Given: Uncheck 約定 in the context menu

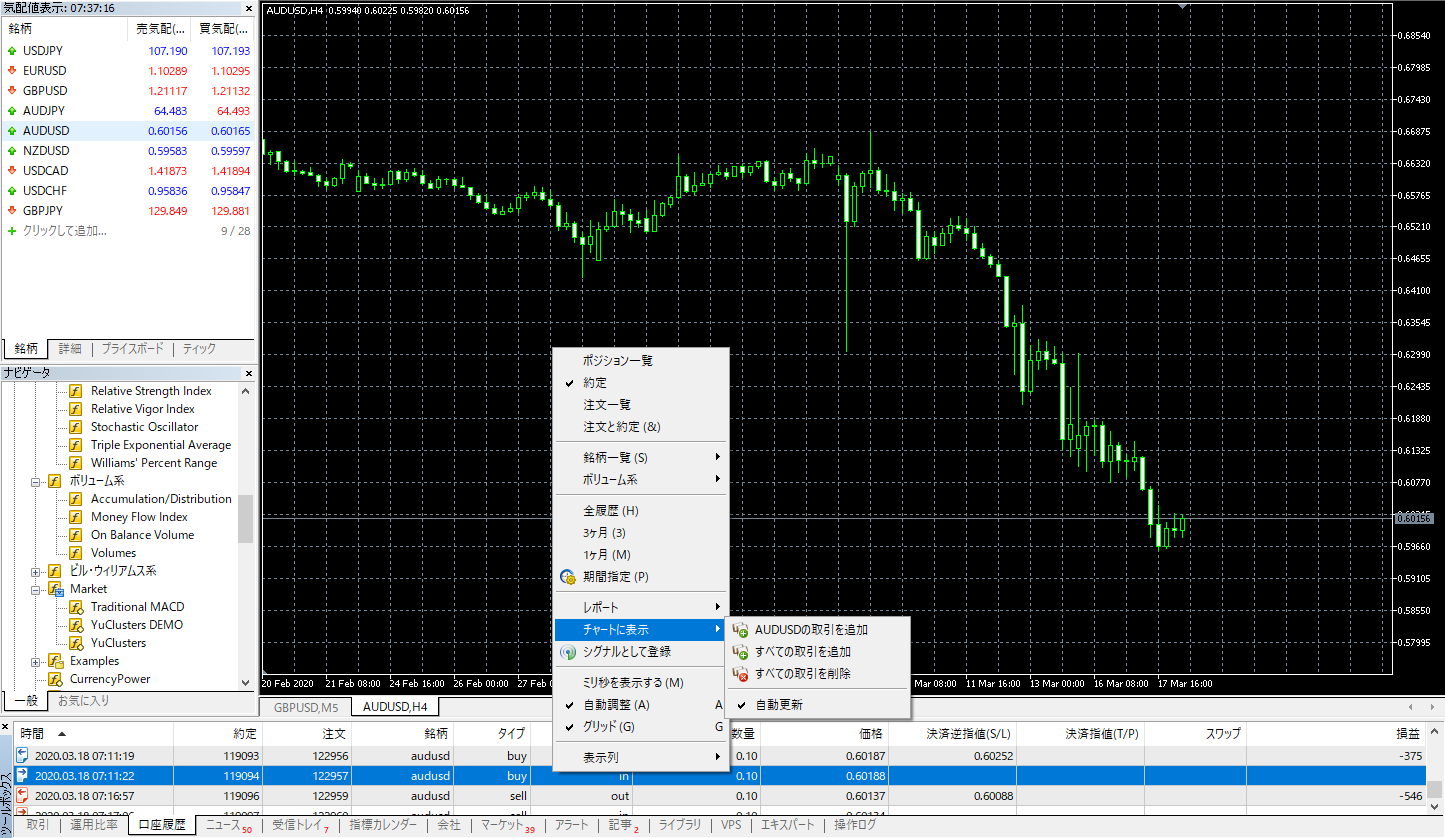Looking at the screenshot, I should pos(642,383).
